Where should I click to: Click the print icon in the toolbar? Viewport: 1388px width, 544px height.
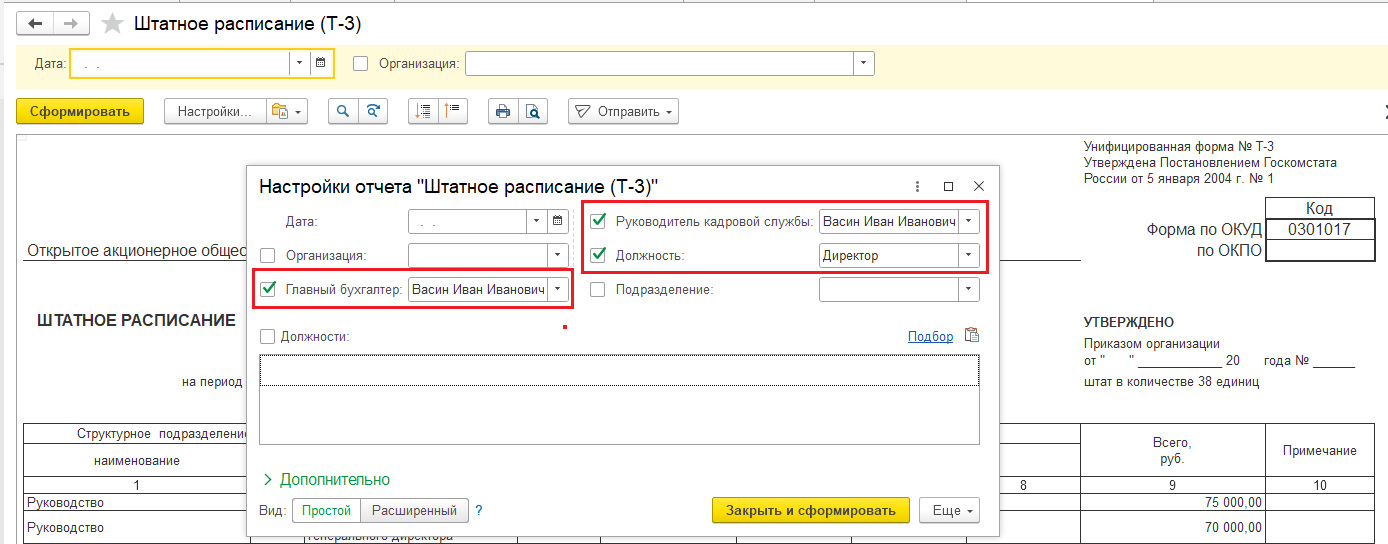tap(503, 111)
